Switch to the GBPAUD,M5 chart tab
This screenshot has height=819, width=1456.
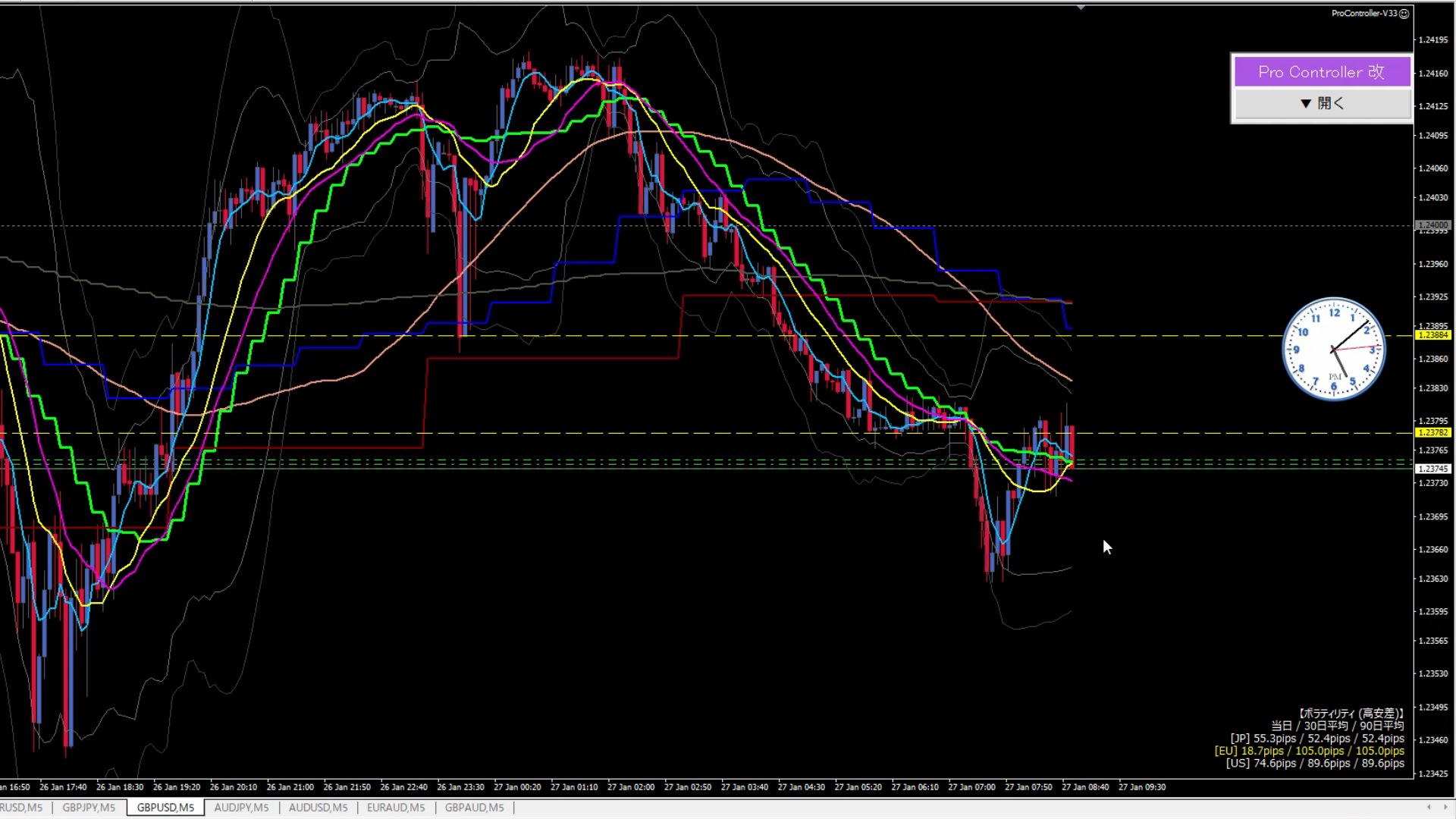pyautogui.click(x=474, y=808)
